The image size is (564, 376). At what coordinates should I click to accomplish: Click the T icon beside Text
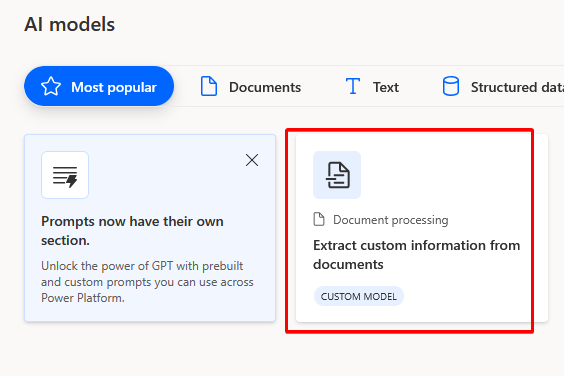(x=353, y=86)
